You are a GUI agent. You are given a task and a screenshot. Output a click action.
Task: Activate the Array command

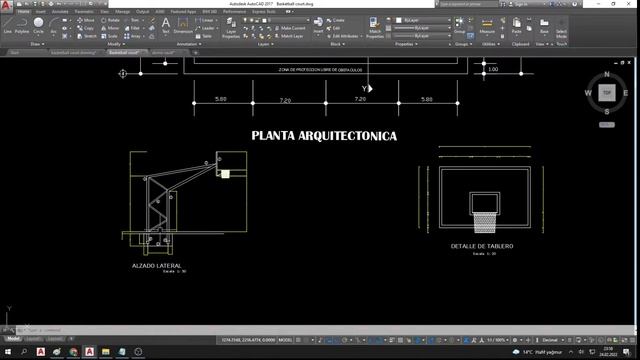coord(133,36)
